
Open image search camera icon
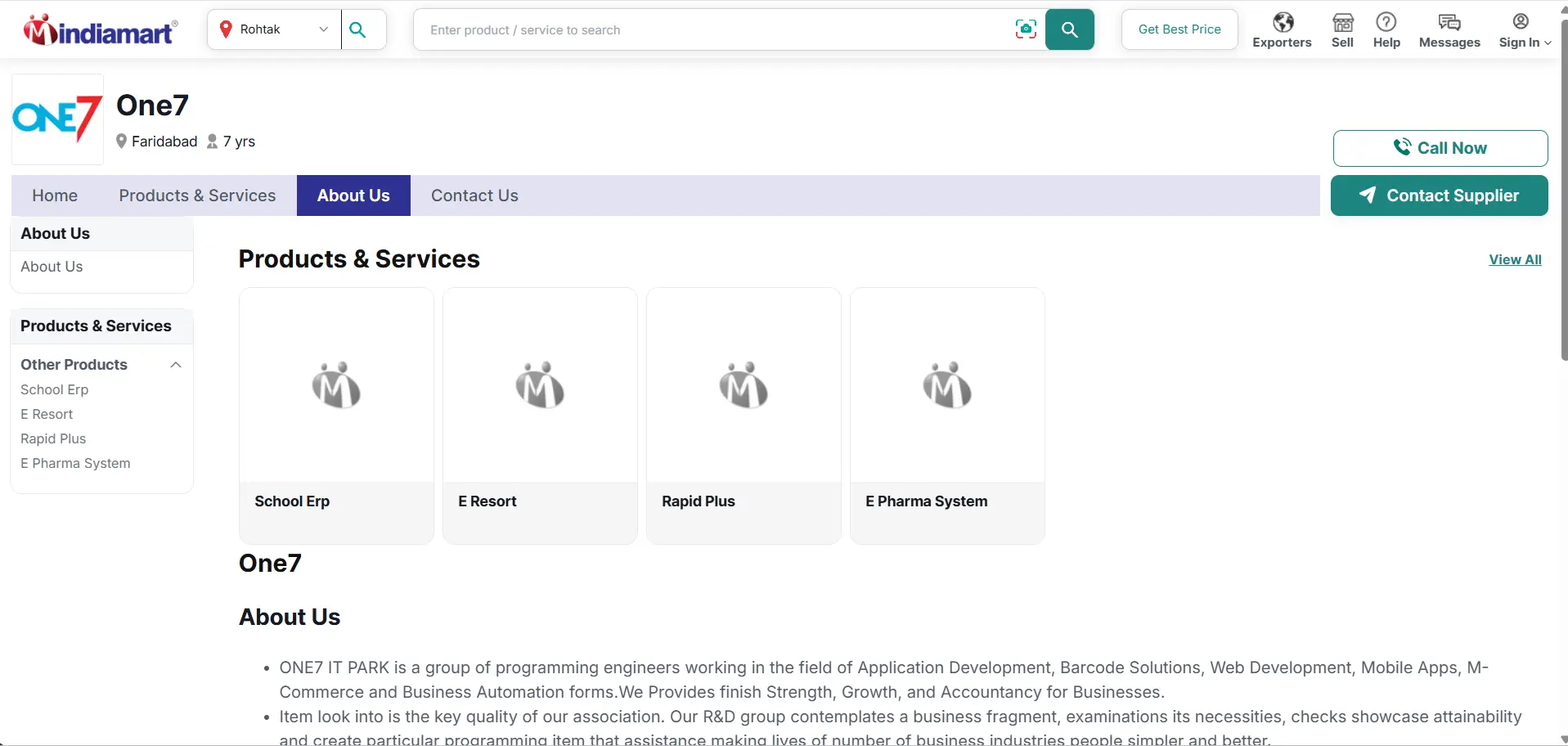tap(1026, 29)
